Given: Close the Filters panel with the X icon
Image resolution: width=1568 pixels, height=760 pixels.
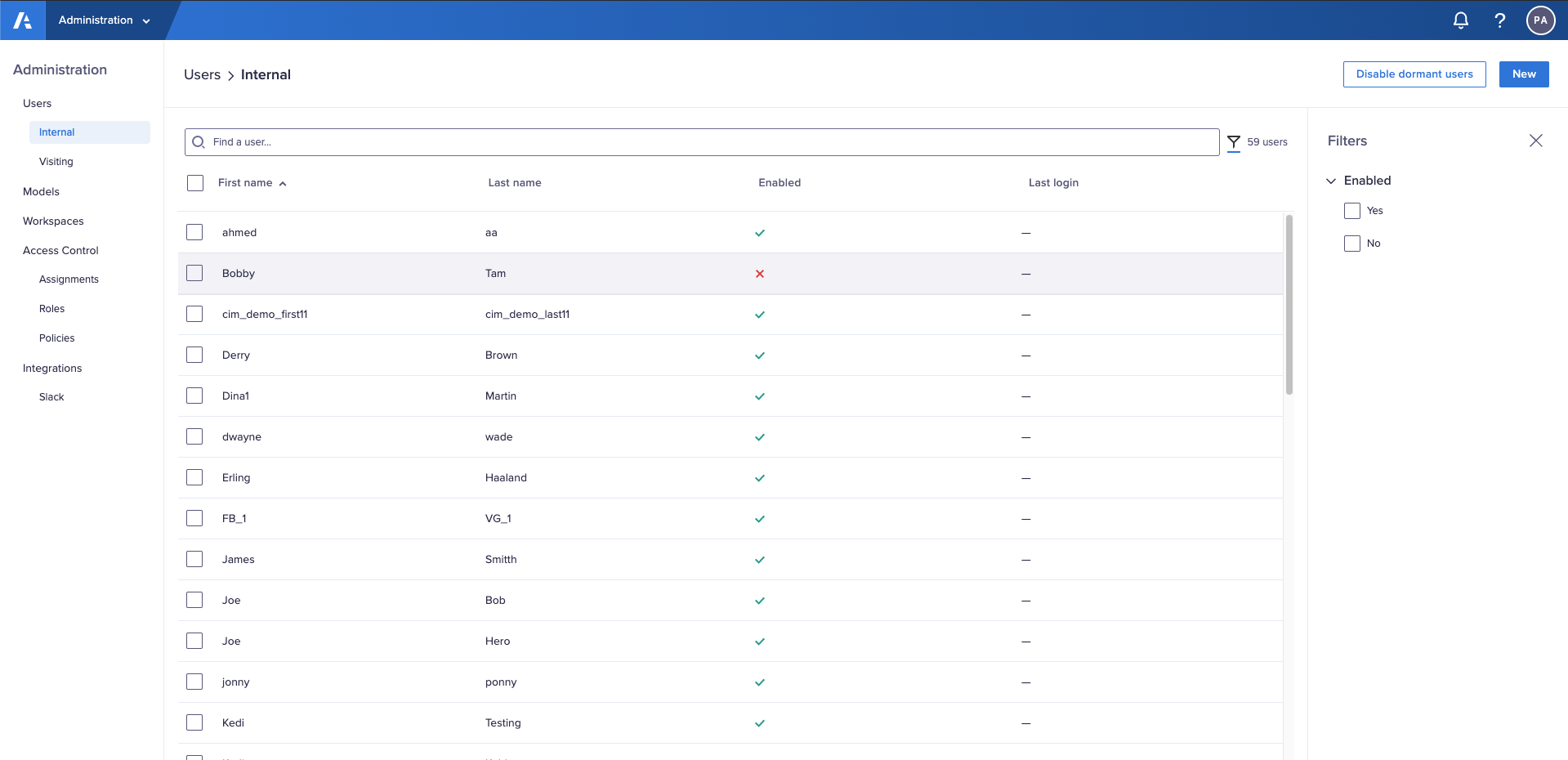Looking at the screenshot, I should point(1536,140).
